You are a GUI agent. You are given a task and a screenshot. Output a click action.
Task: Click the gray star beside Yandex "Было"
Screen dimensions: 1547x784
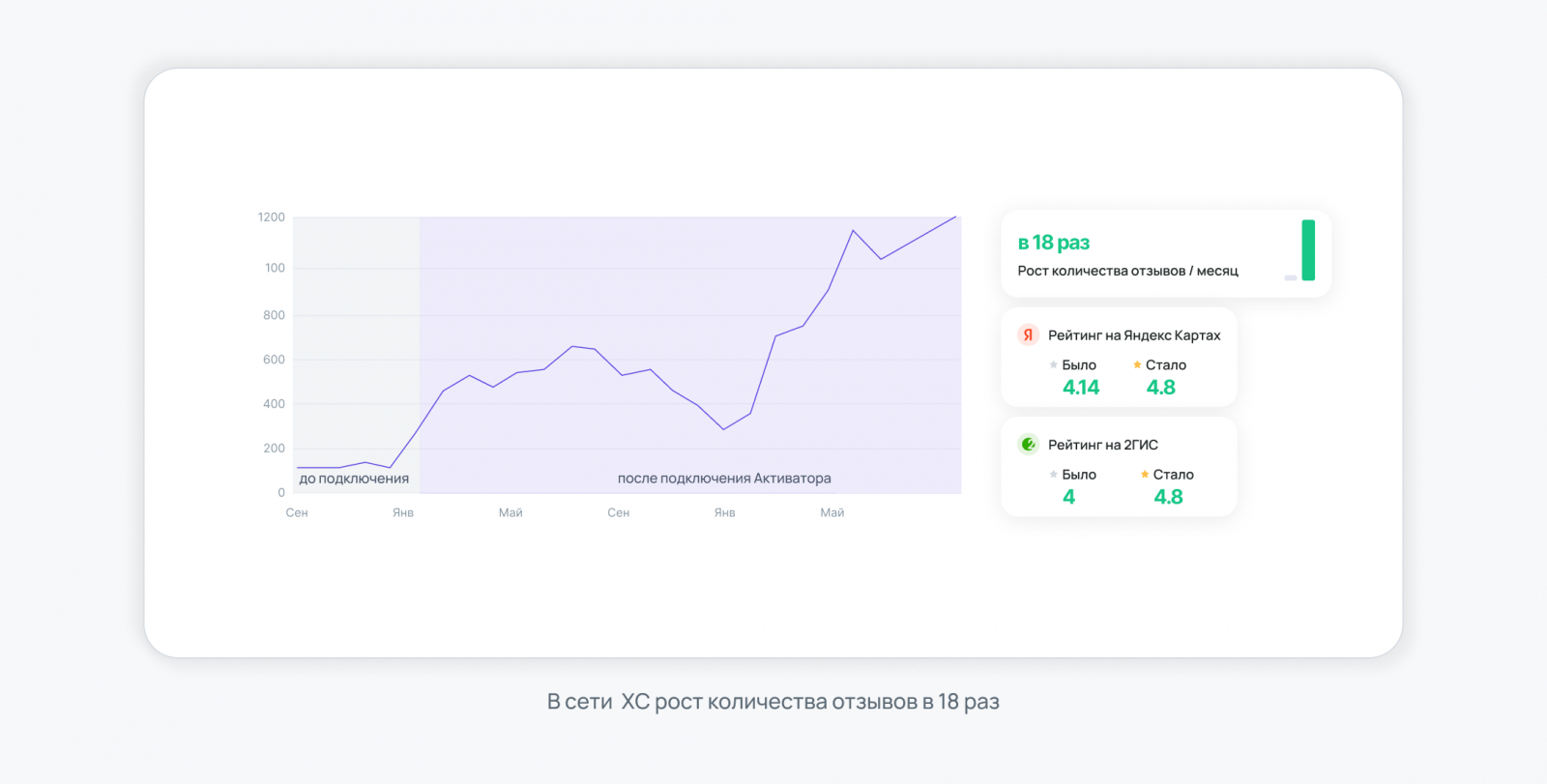(x=1053, y=365)
